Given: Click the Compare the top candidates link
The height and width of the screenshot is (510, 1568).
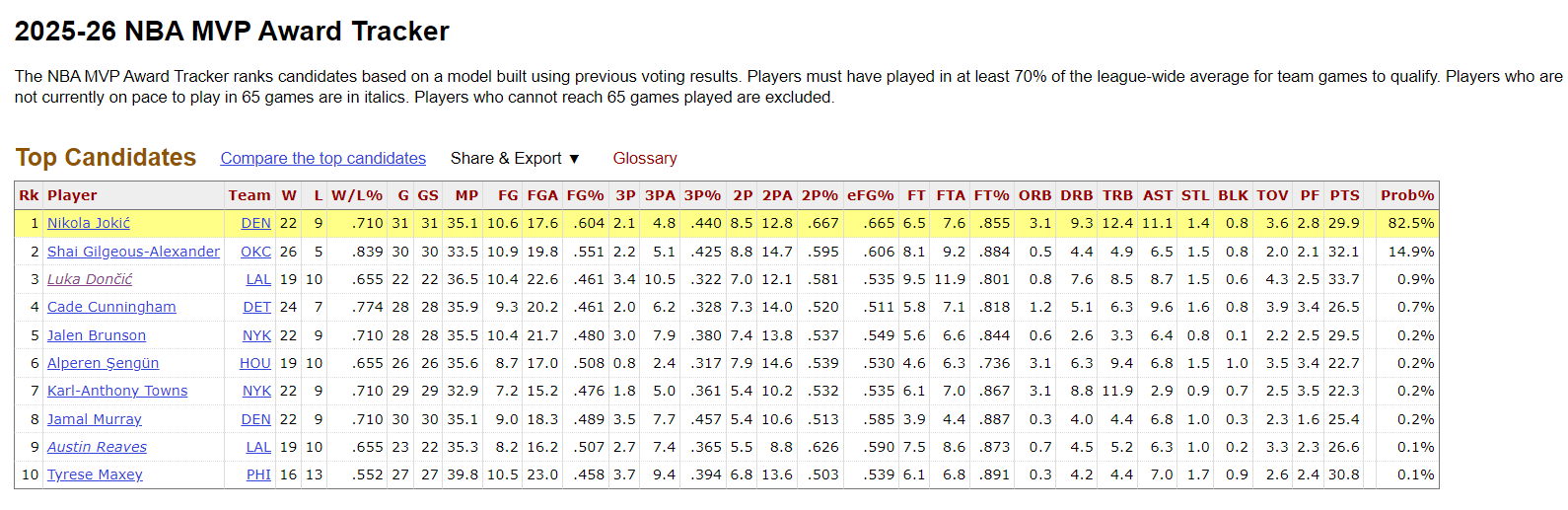Looking at the screenshot, I should pos(322,158).
